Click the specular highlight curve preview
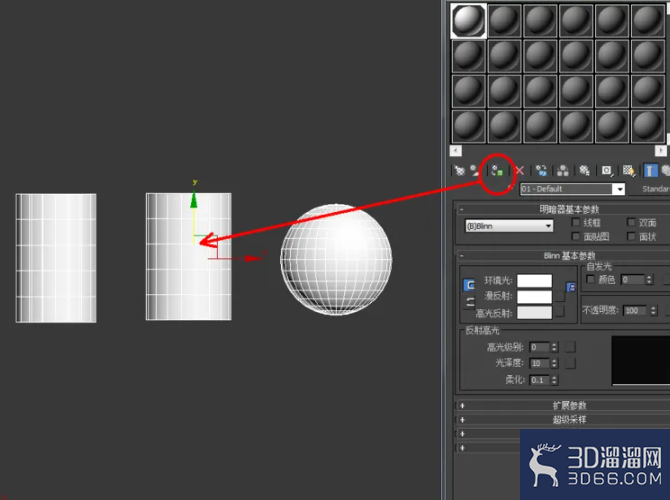 coord(641,360)
